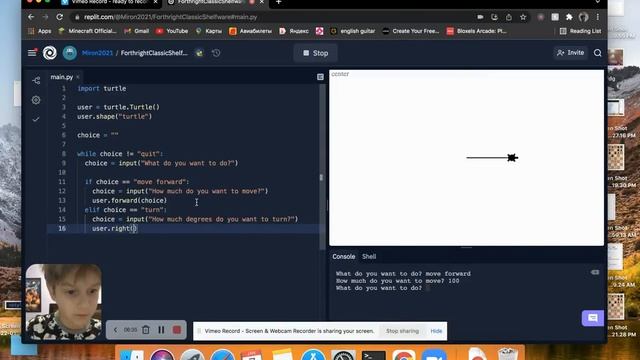The width and height of the screenshot is (640, 360).
Task: Click the editor vertical scrollbar
Action: click(x=322, y=167)
